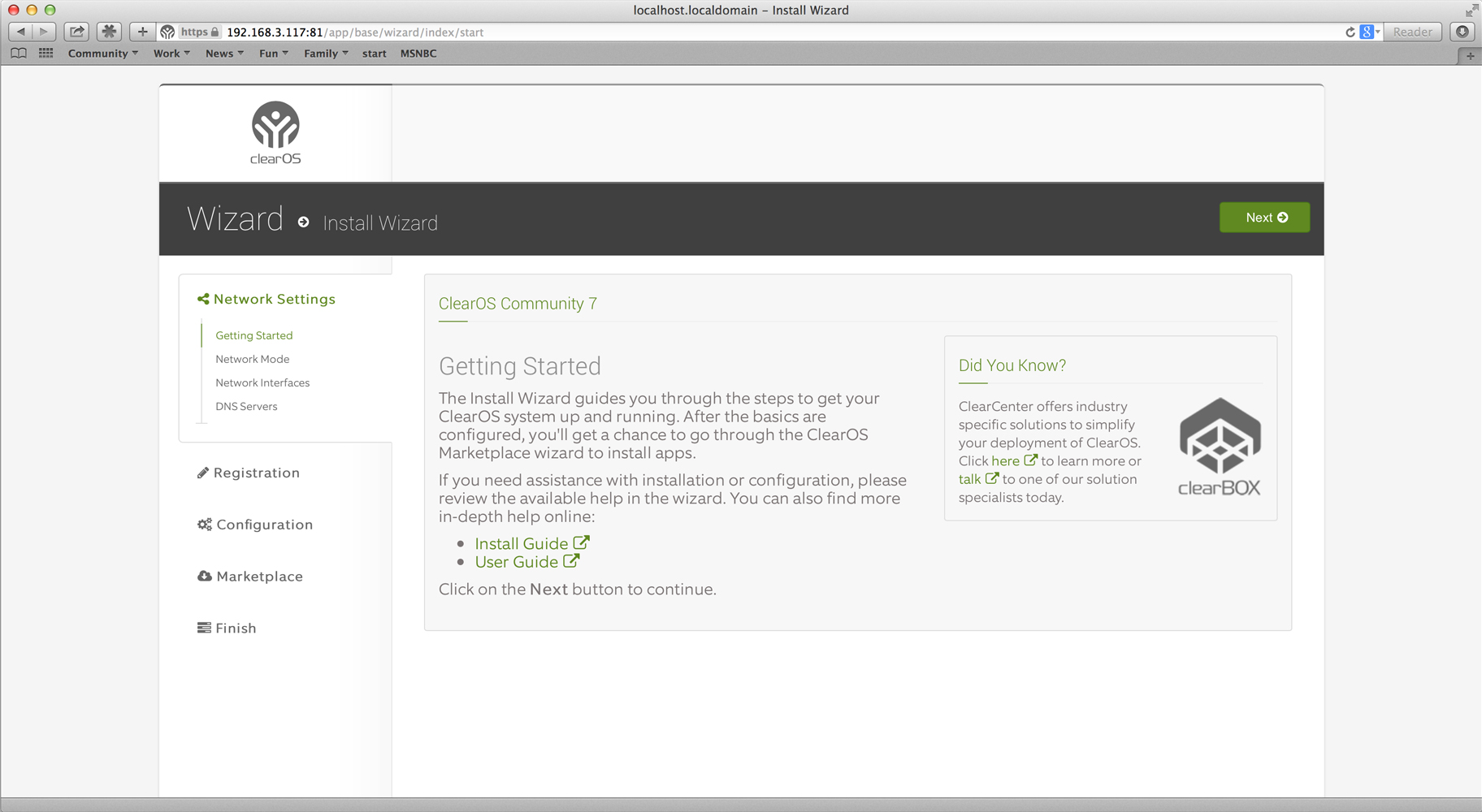Expand the News bookmarks dropdown

(224, 54)
